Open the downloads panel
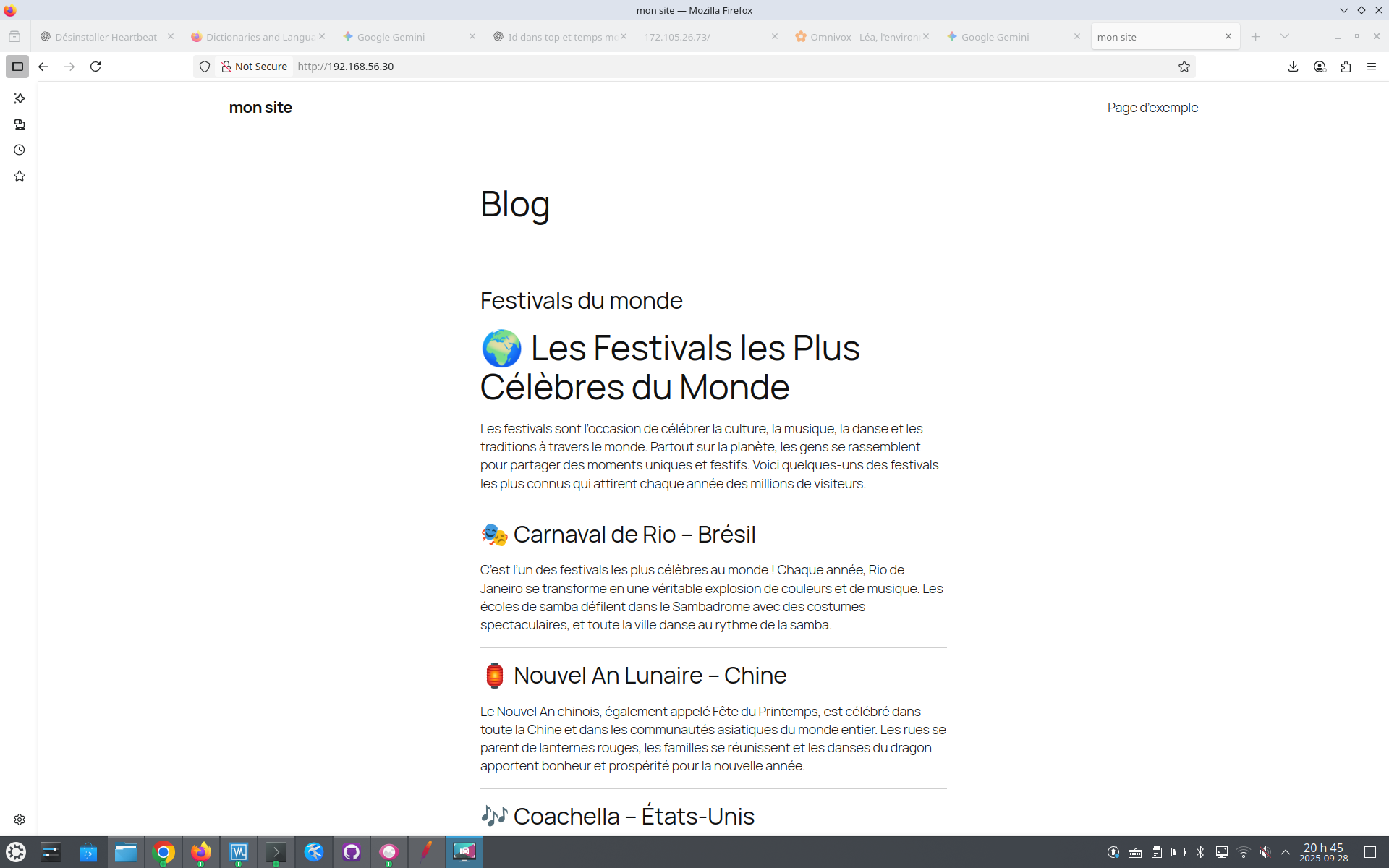 coord(1293,67)
